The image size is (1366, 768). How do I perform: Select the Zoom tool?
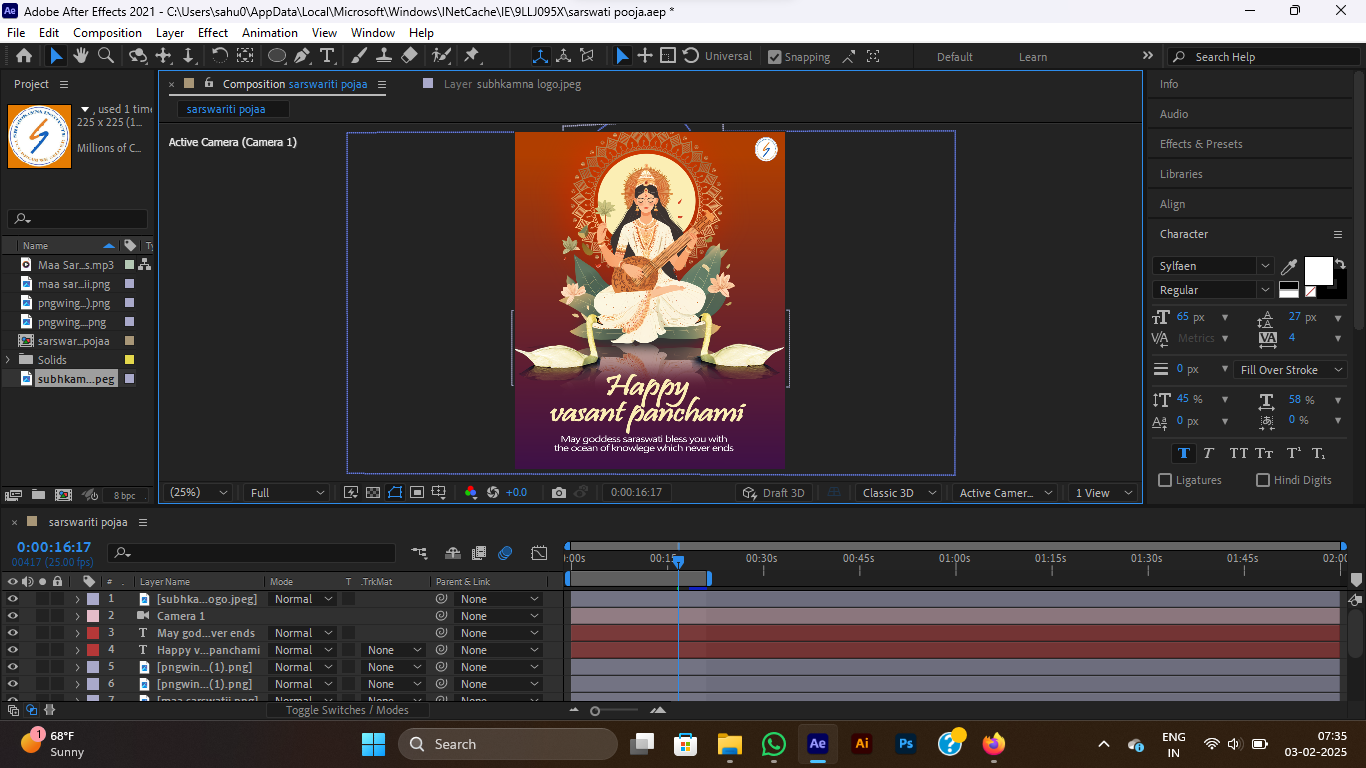pos(105,56)
